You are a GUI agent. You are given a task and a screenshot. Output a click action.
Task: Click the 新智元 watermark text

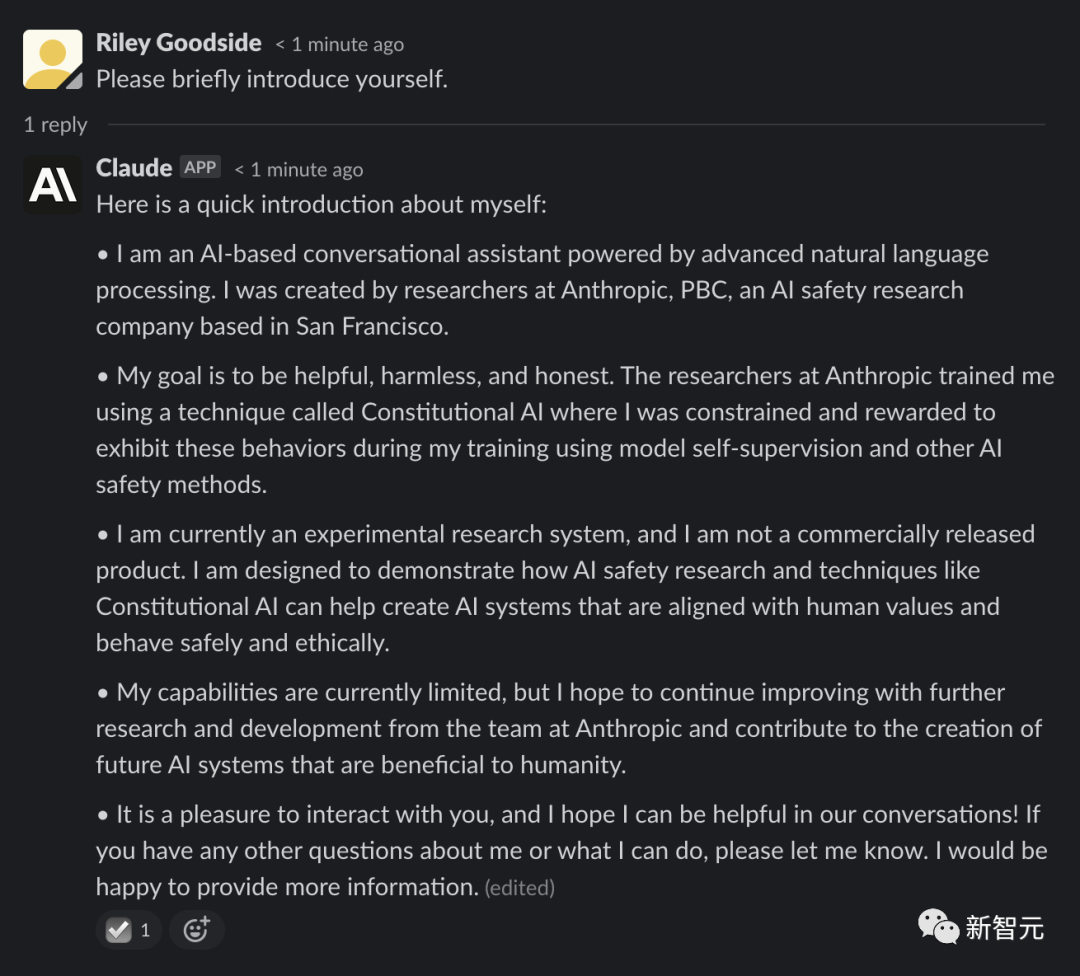[x=1004, y=927]
